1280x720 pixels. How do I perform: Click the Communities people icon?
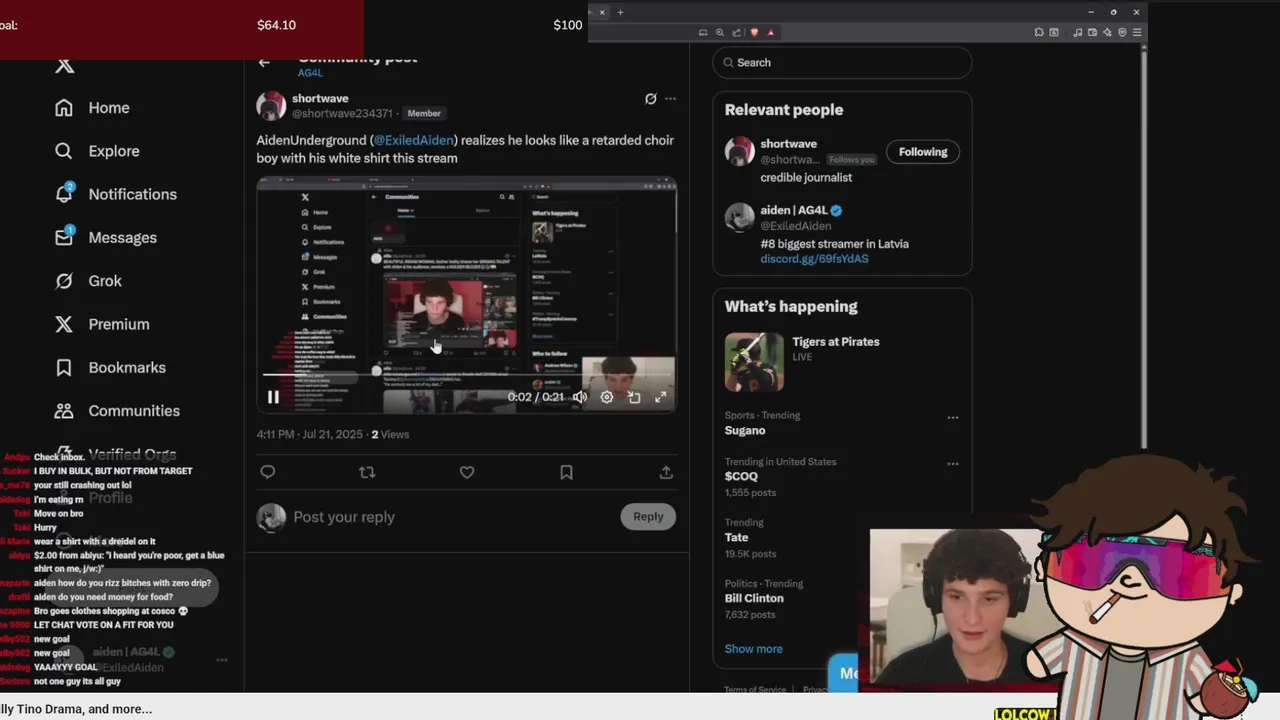[64, 411]
